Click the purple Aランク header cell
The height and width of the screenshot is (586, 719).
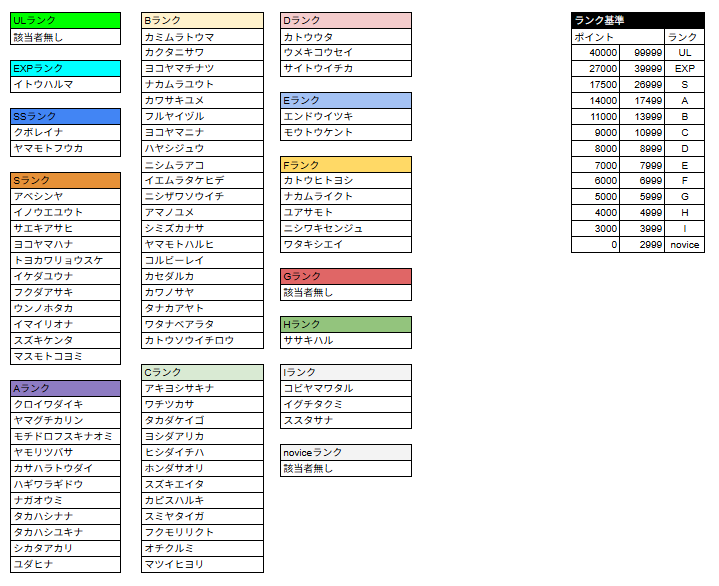pos(65,388)
